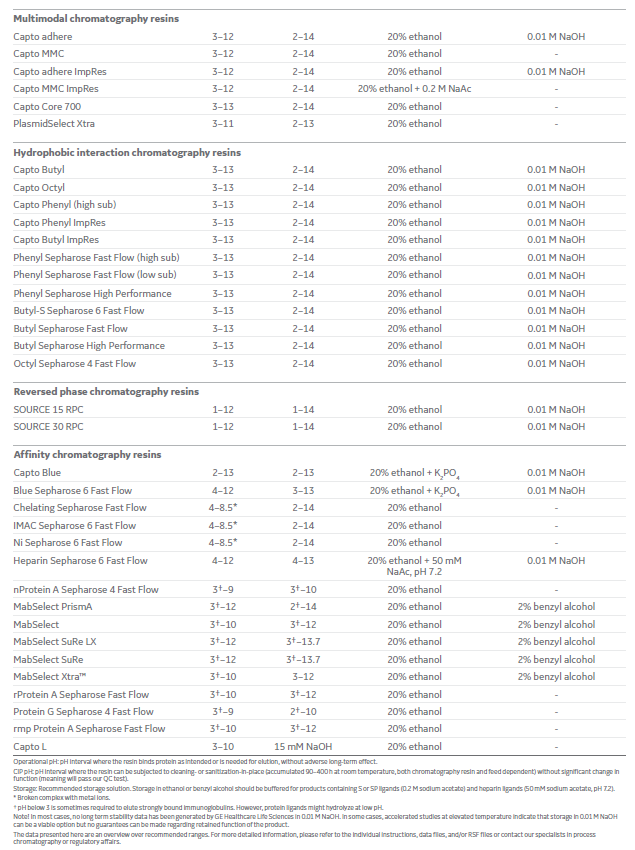Image resolution: width=635 pixels, height=850 pixels.
Task: Click 'Phenyl Sepharose Fast Flow (high sub)' name
Action: coord(96,257)
